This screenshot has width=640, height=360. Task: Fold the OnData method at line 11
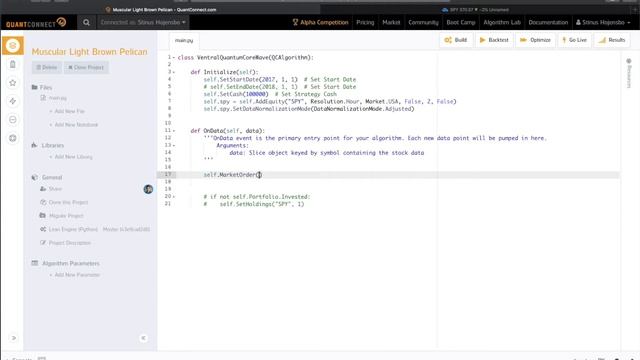tap(174, 131)
